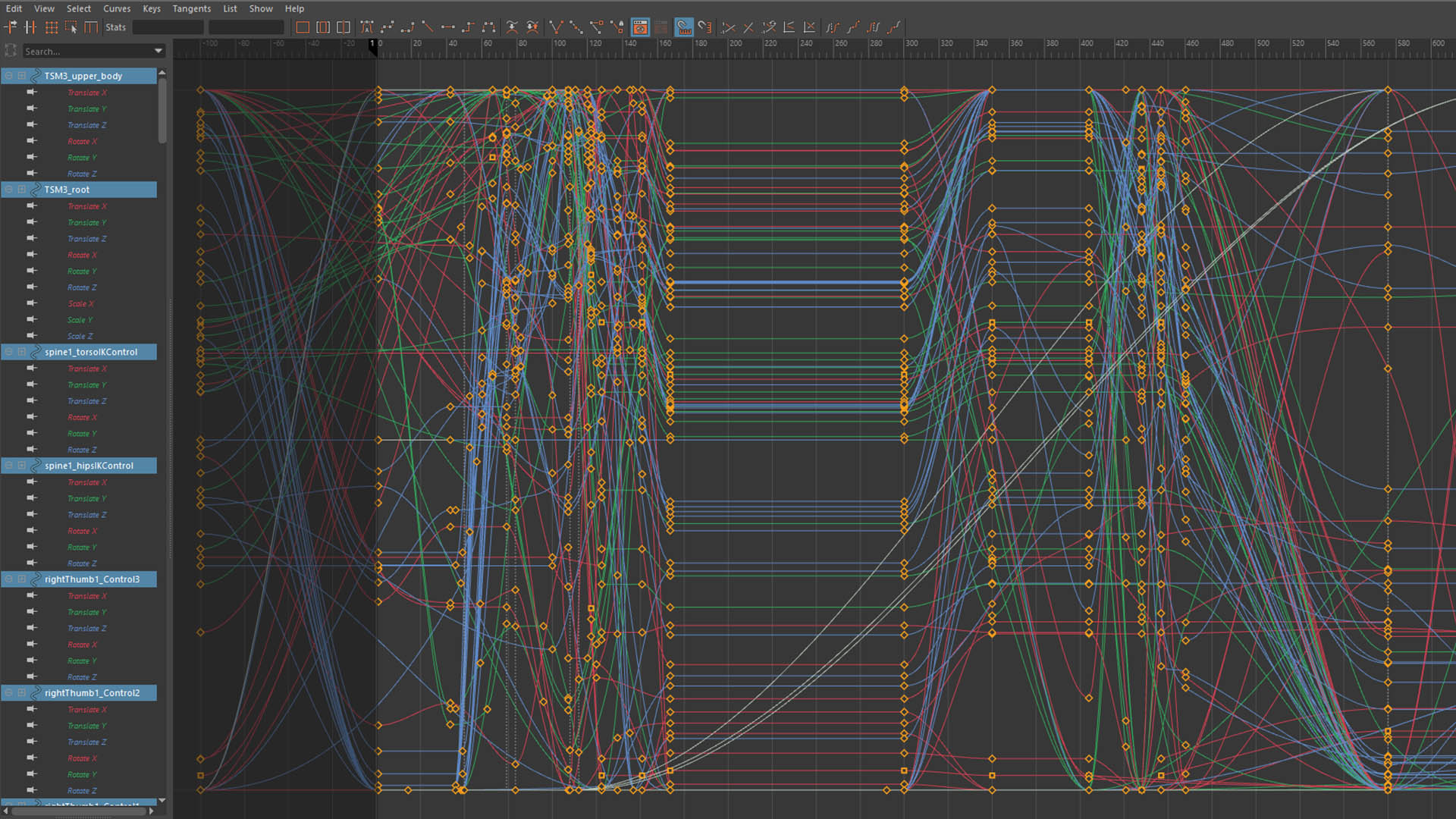This screenshot has width=1456, height=819.
Task: Activate the Lattice Deform Keys tool
Action: click(51, 27)
